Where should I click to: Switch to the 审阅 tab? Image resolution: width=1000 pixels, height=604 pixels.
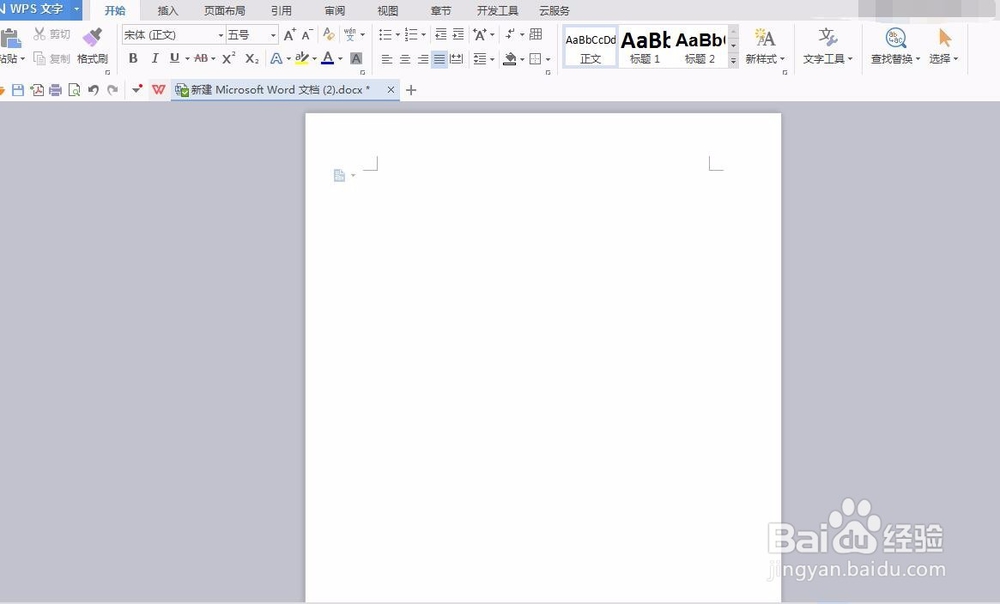(334, 11)
